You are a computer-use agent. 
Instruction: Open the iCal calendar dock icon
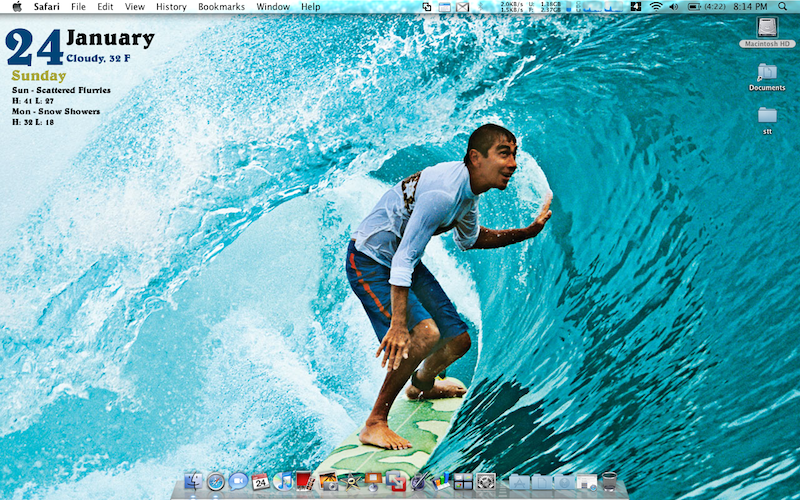[261, 481]
